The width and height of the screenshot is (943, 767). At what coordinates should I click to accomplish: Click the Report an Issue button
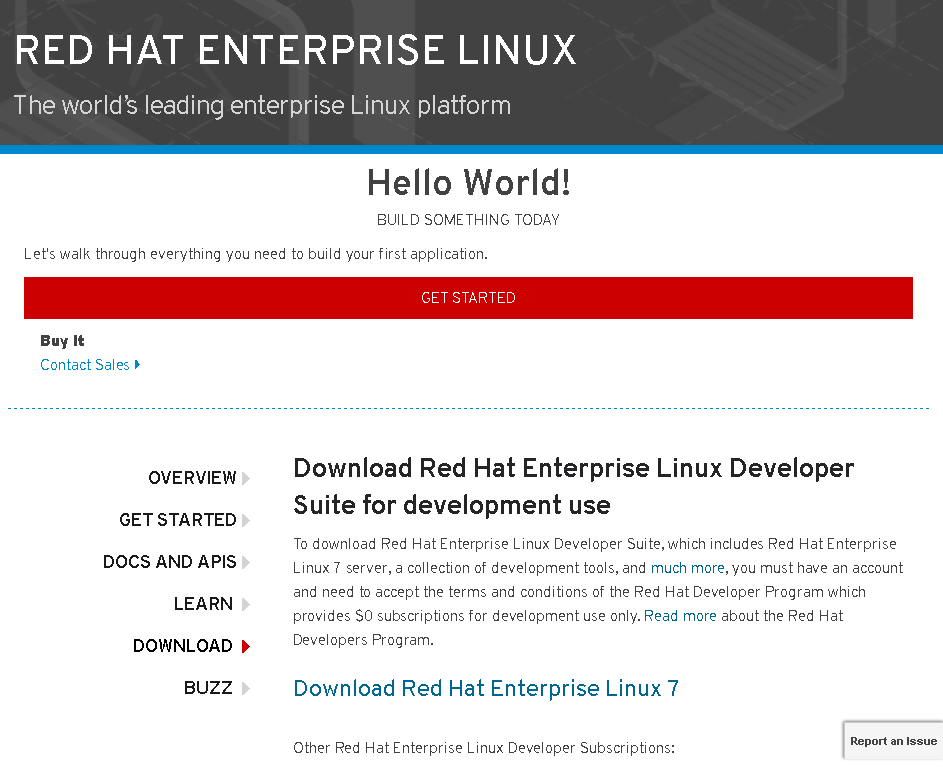(893, 741)
